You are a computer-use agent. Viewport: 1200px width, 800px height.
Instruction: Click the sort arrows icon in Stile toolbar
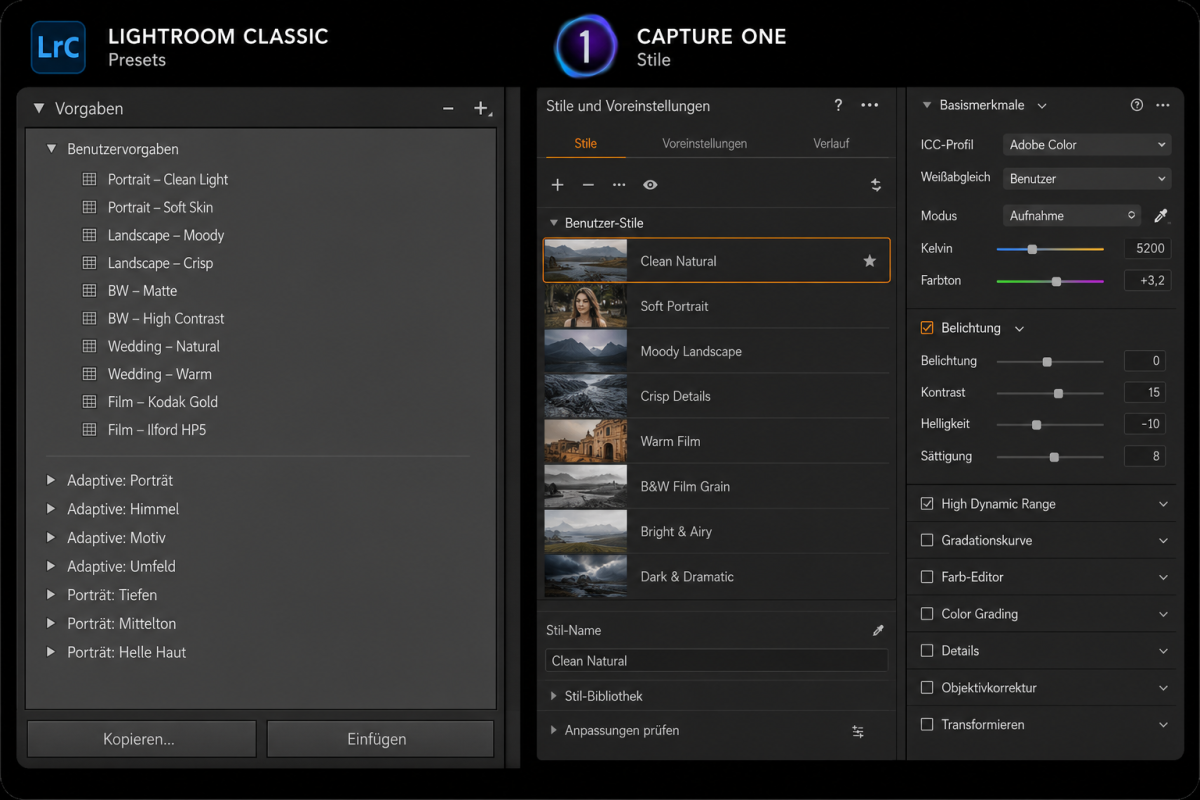(x=876, y=185)
